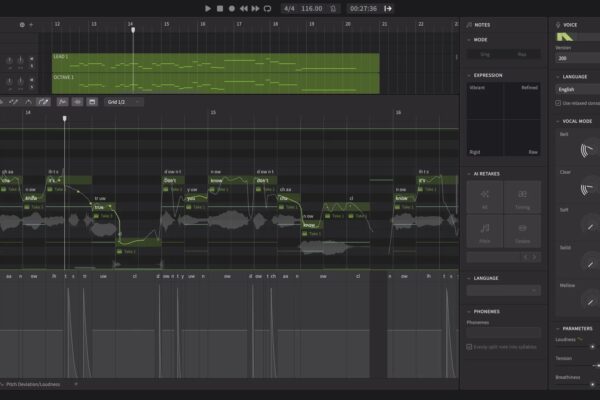Click the Belt vocal mode knob
Viewport: 600px width, 400px height.
(589, 150)
